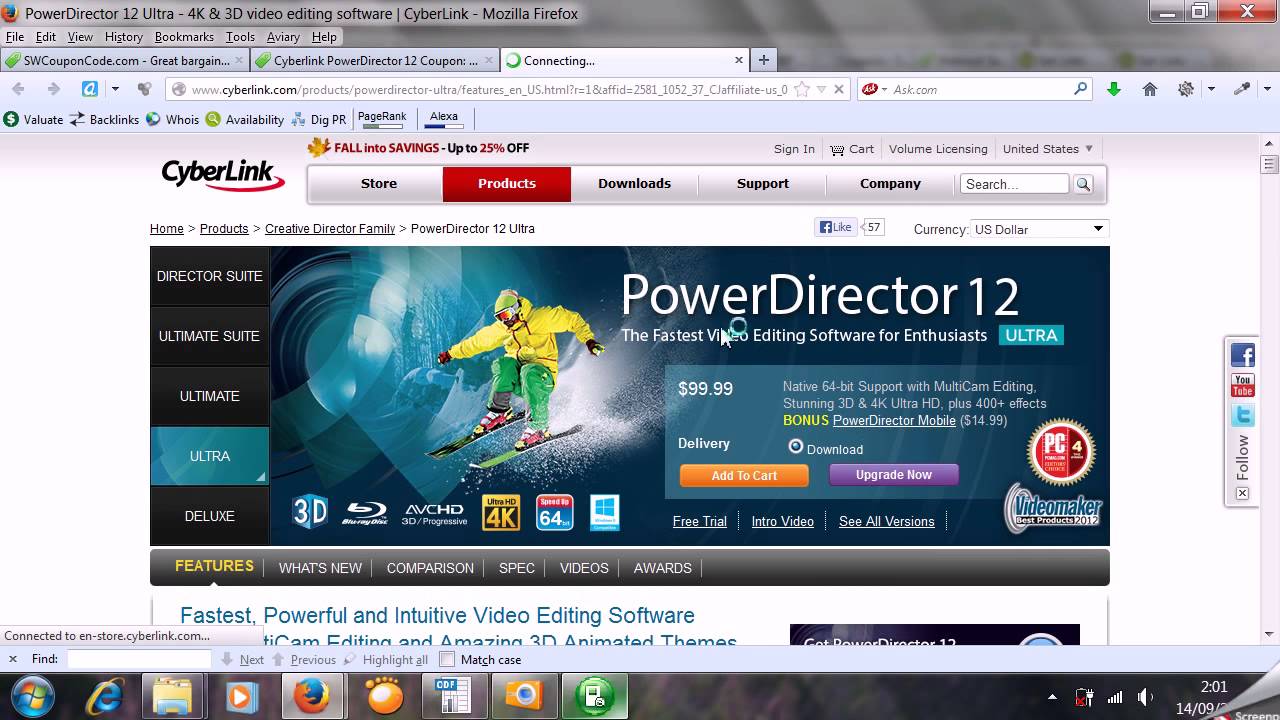Click the site Search input field

tap(1014, 184)
